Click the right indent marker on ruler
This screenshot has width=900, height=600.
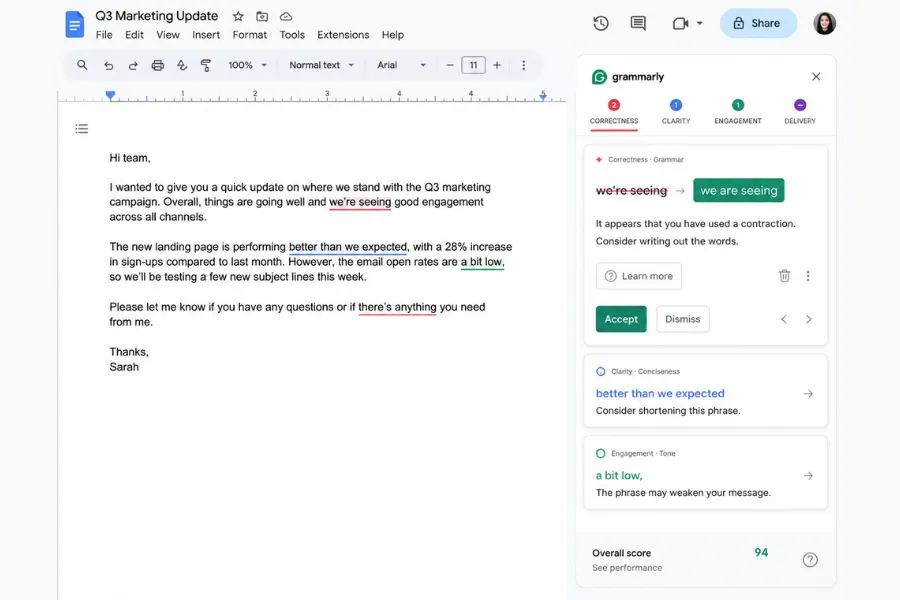(x=542, y=95)
